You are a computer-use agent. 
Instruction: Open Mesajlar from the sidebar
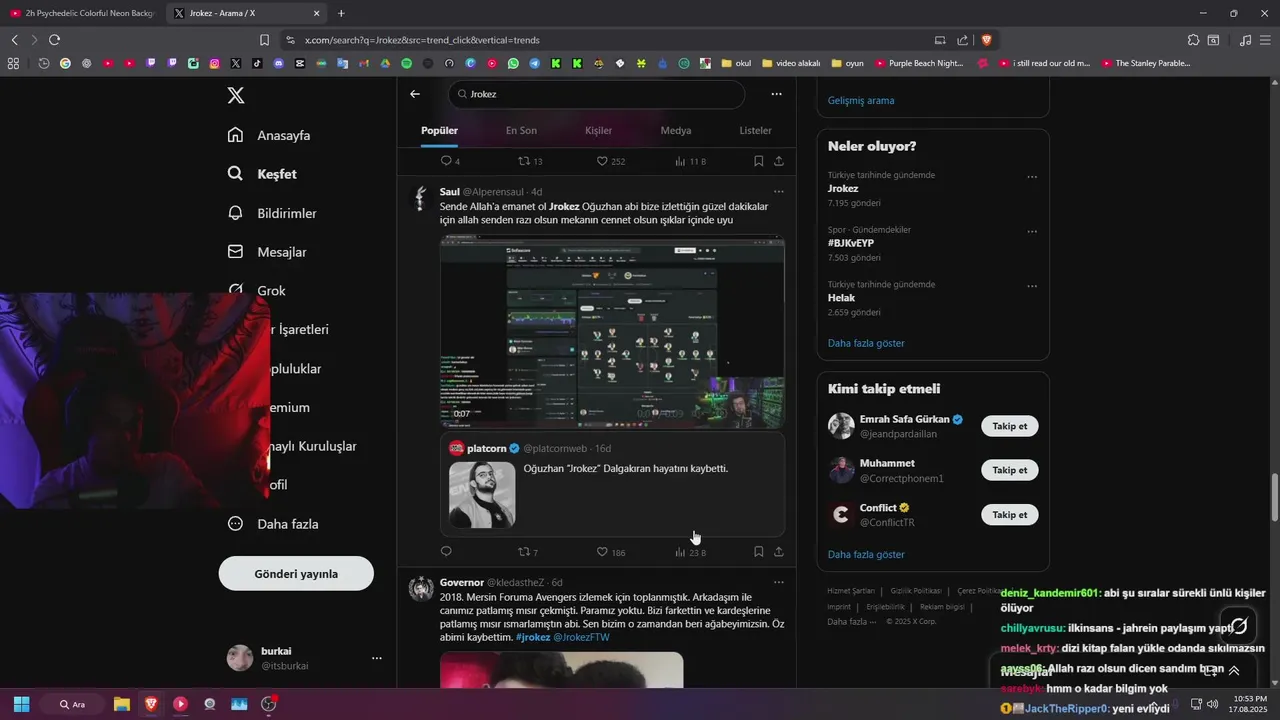pos(267,252)
